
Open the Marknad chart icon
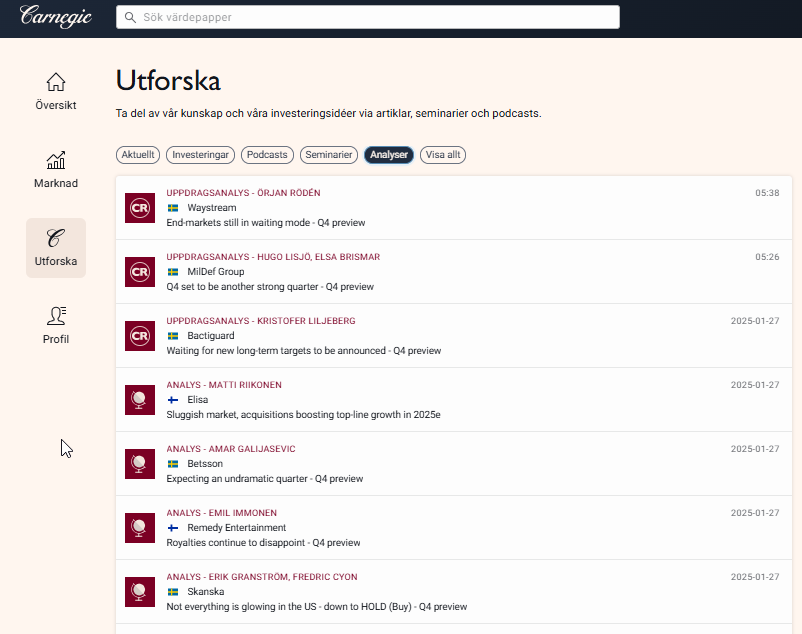[56, 160]
